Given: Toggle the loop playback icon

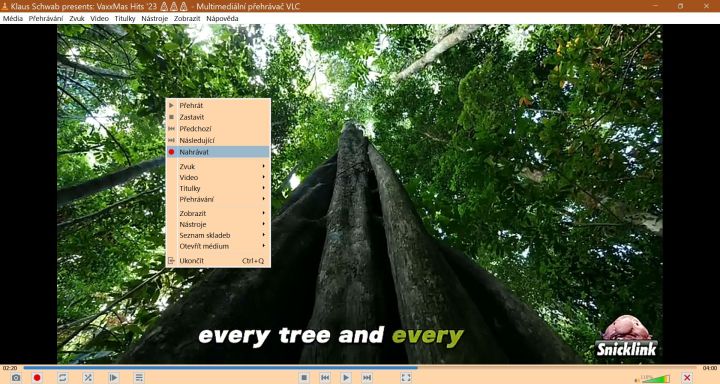Looking at the screenshot, I should 62,378.
